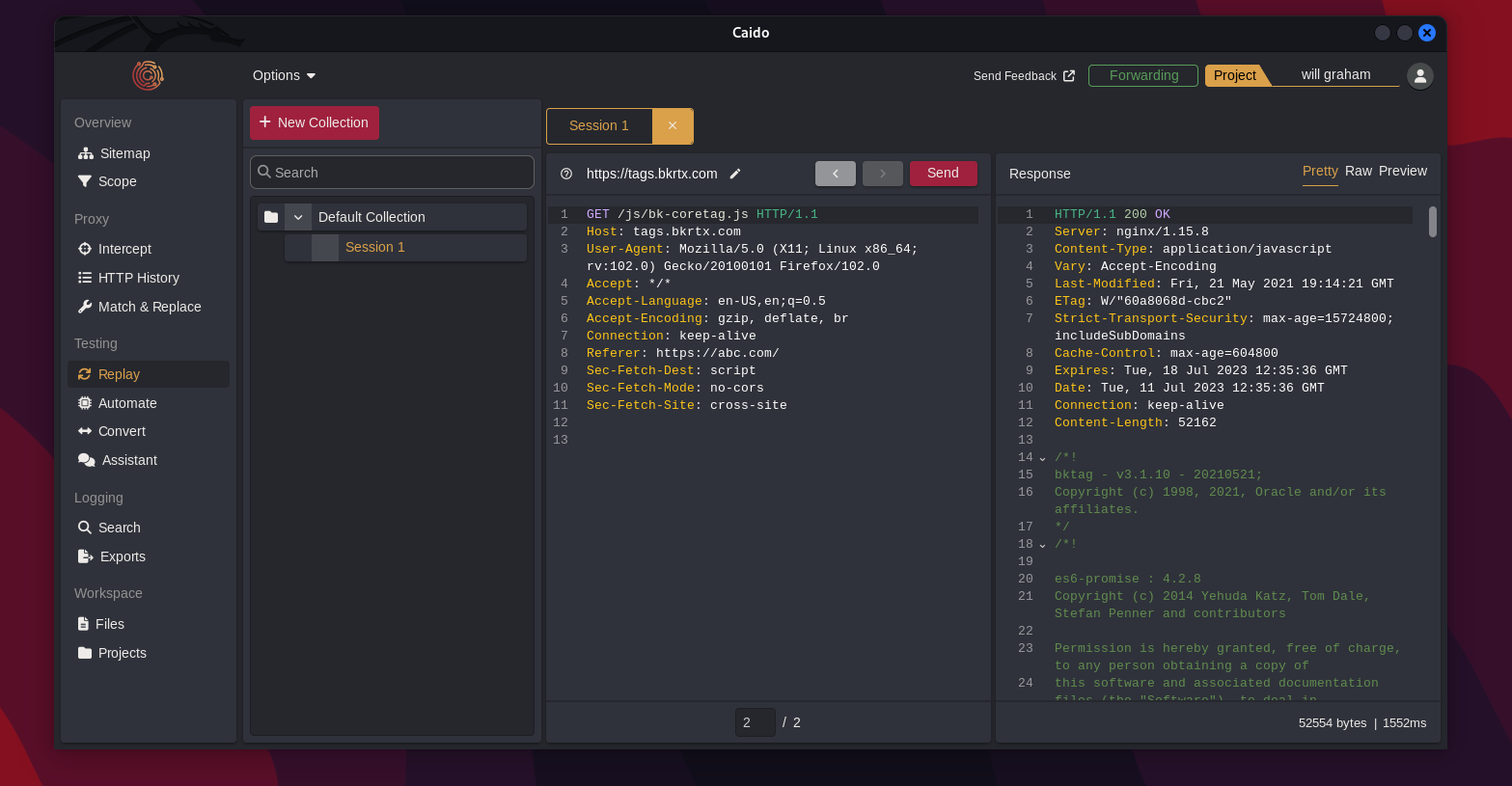Click the user account avatar icon
Screen dimensions: 1512x786
(1419, 75)
